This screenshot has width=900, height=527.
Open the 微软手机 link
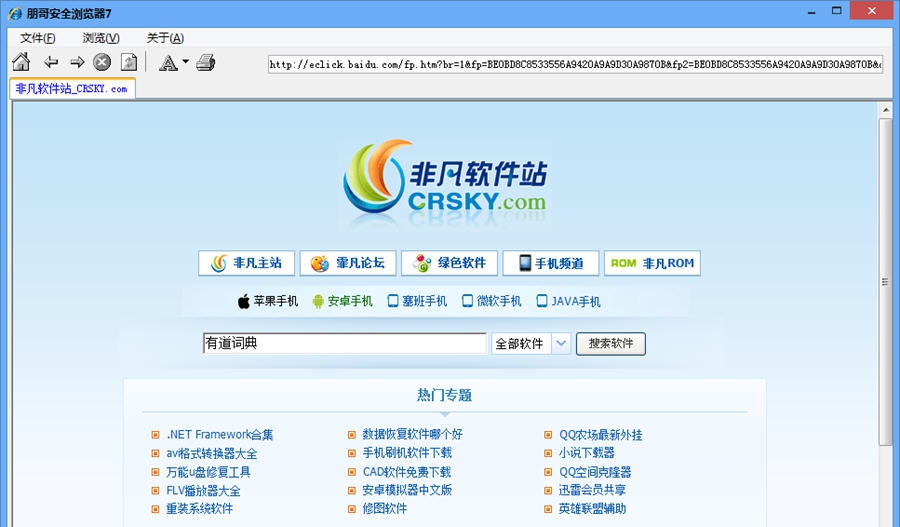coord(499,301)
